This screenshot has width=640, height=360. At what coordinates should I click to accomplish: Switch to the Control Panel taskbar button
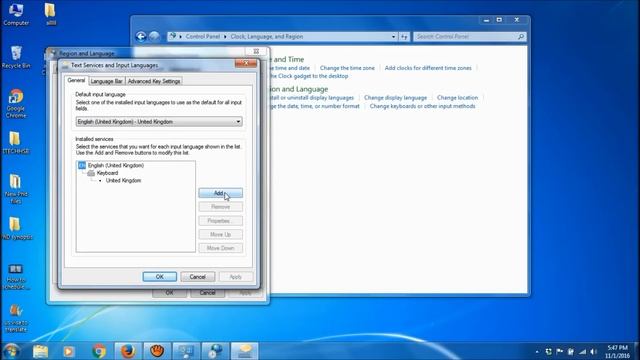click(186, 351)
